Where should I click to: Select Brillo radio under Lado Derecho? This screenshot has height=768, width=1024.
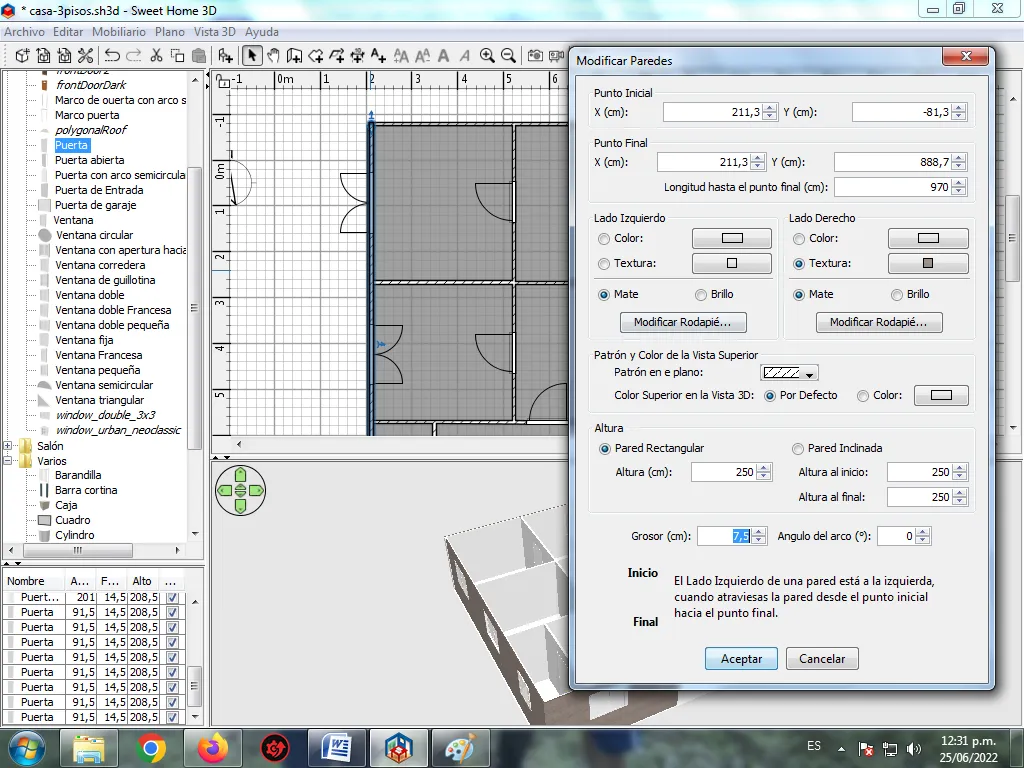(897, 295)
